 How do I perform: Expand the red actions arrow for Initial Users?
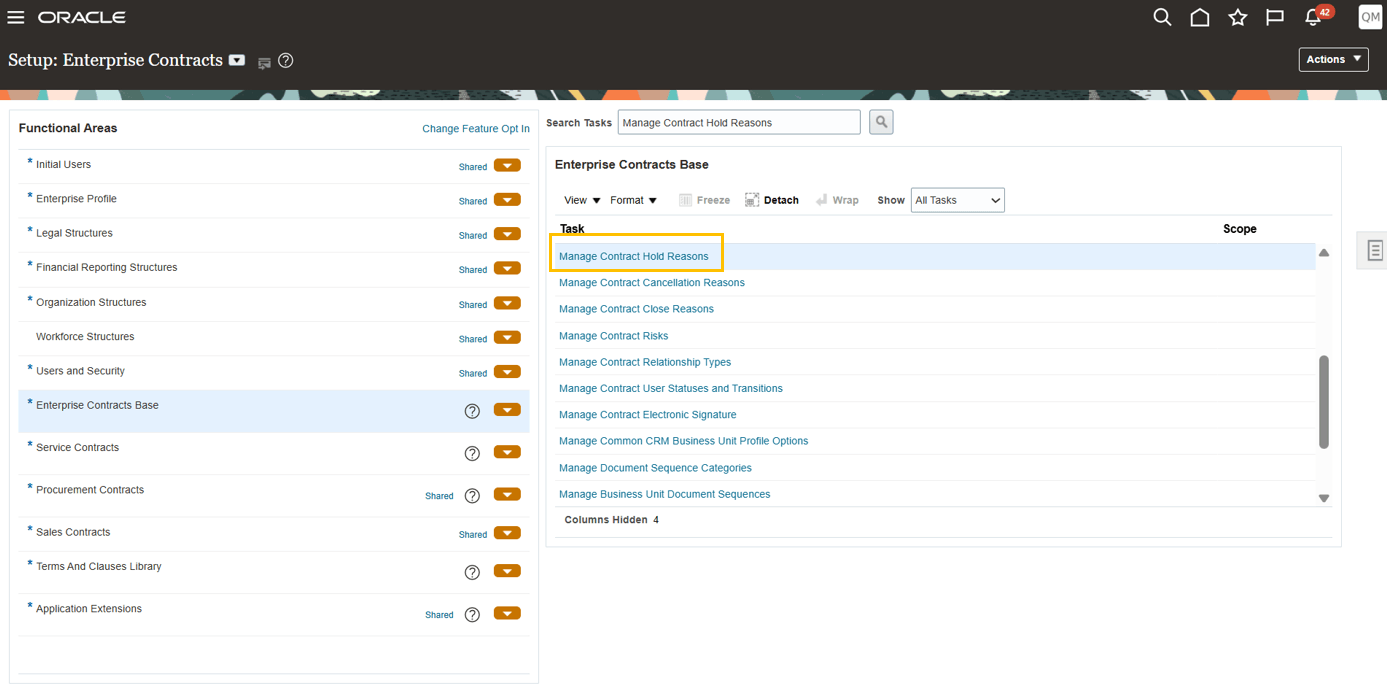tap(507, 165)
